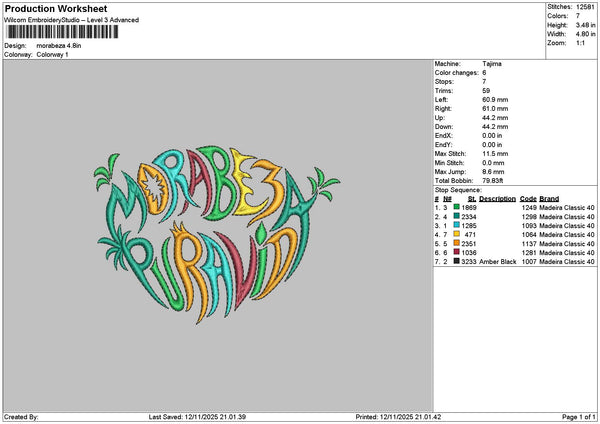Select the stitch count 2351
This screenshot has height=424, width=600.
point(469,243)
